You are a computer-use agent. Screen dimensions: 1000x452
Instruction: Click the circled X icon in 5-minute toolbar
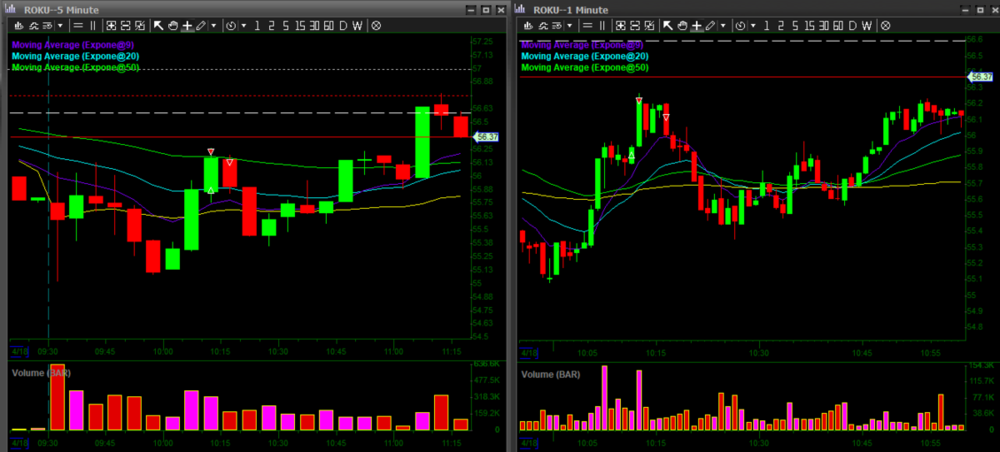(376, 25)
